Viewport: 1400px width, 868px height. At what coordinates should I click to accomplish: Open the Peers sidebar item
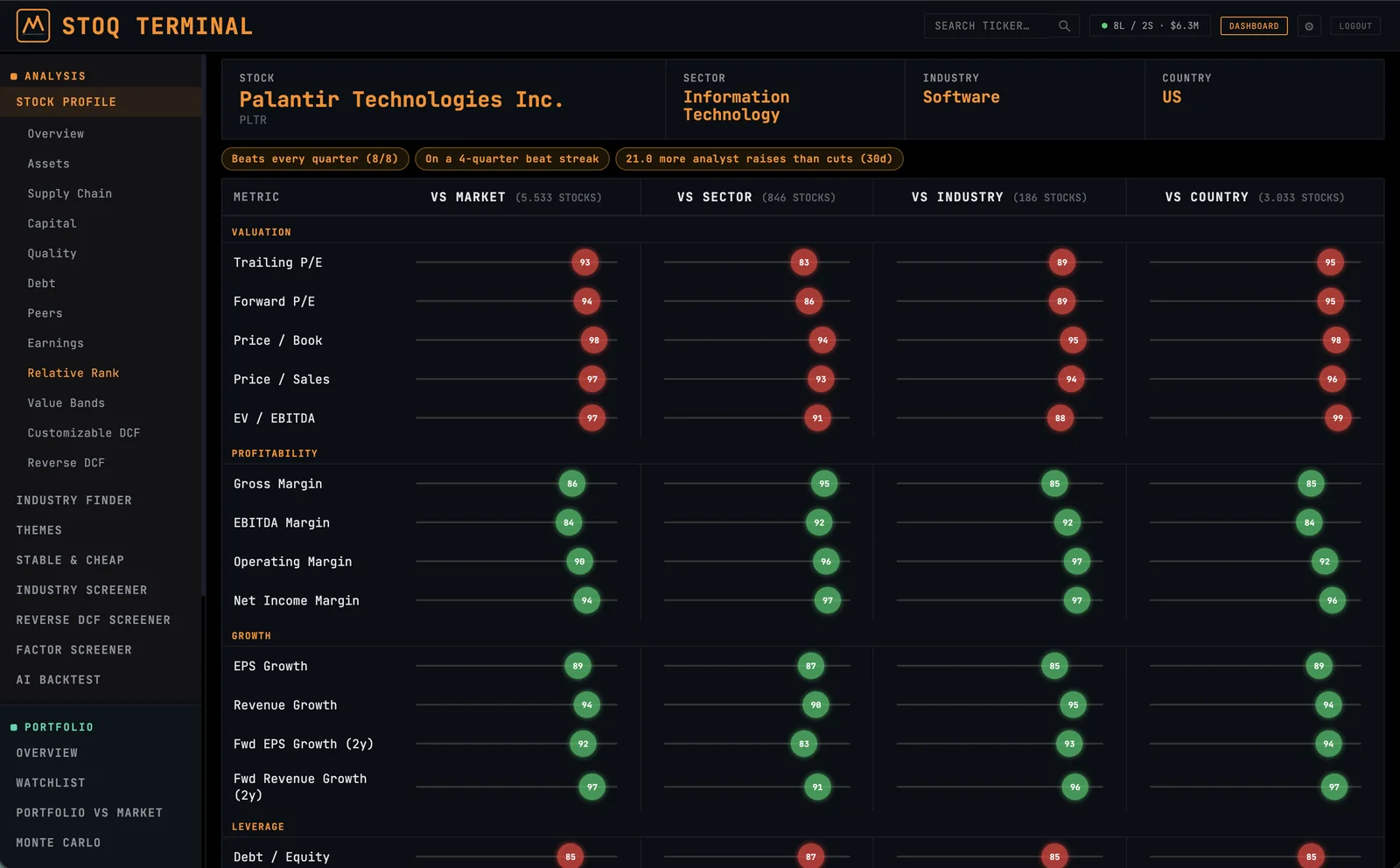pos(45,313)
